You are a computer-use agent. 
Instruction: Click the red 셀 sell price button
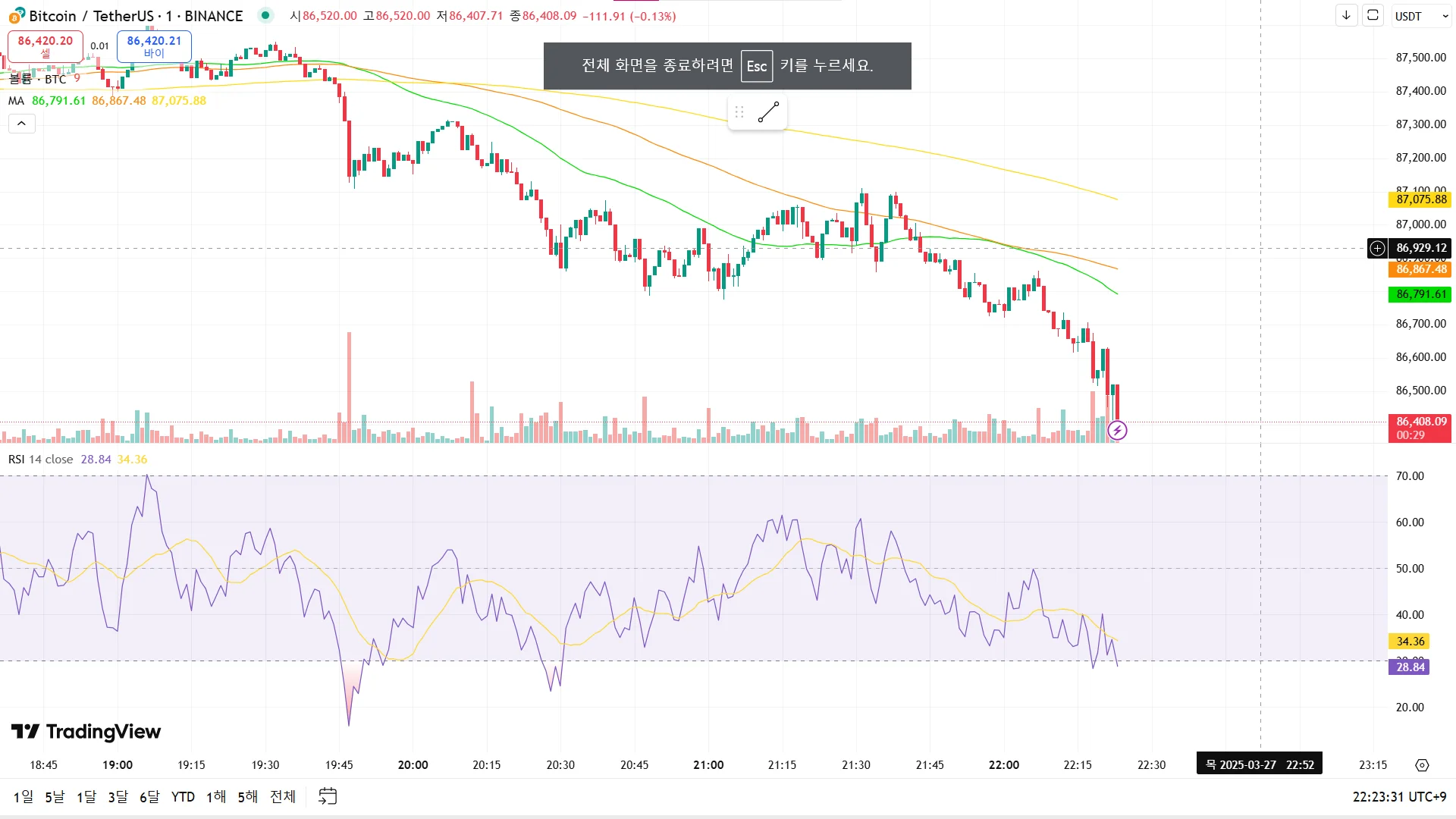click(45, 46)
